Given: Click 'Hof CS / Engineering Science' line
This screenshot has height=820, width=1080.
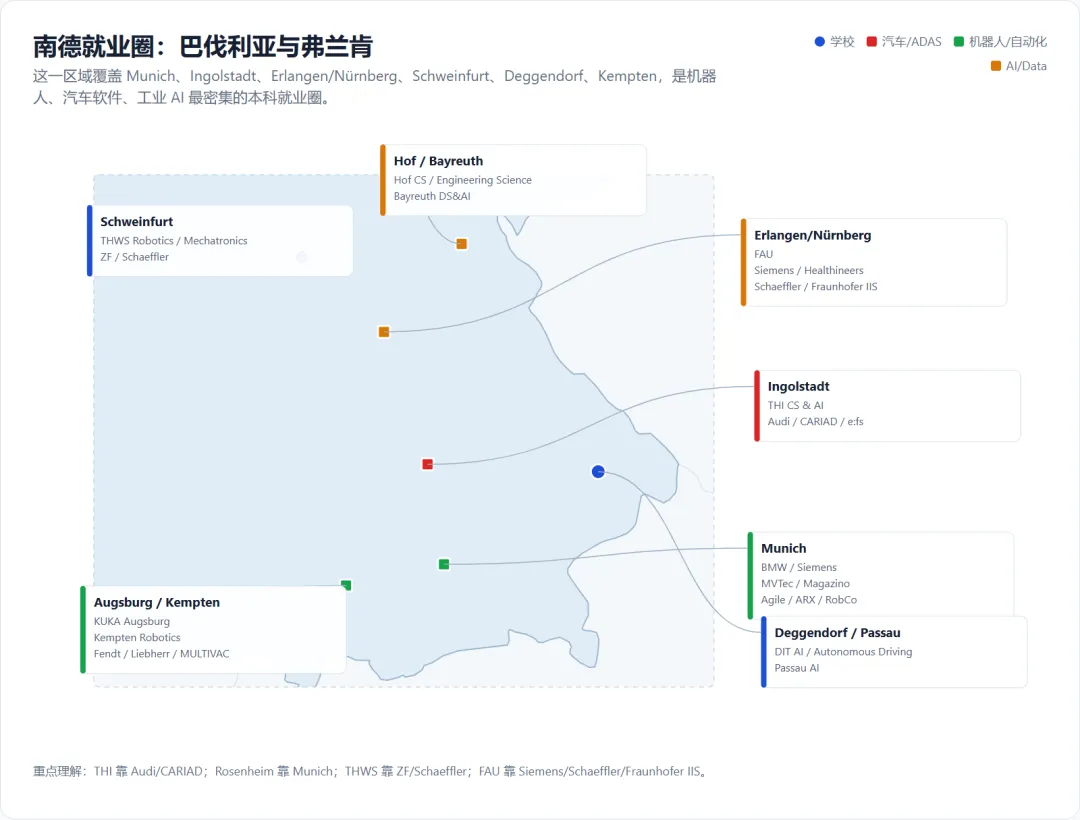Looking at the screenshot, I should click(463, 180).
